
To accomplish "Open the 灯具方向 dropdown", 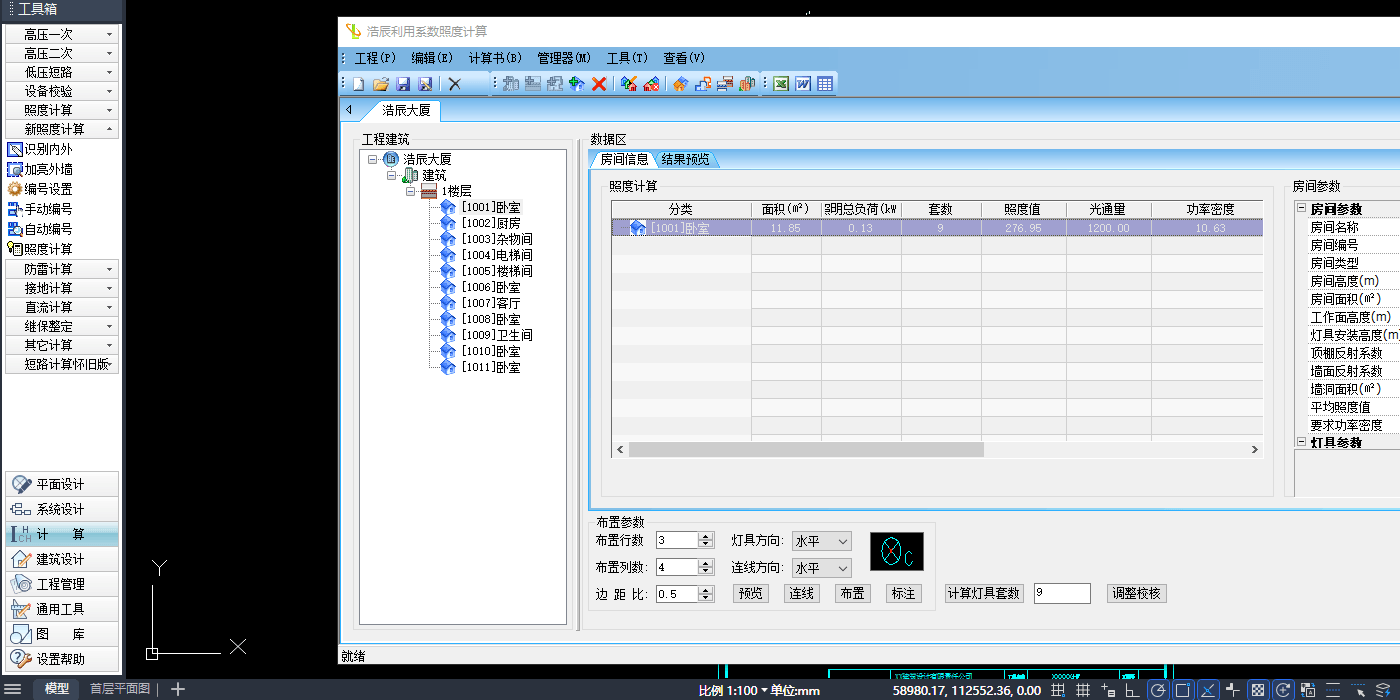I will tap(821, 541).
